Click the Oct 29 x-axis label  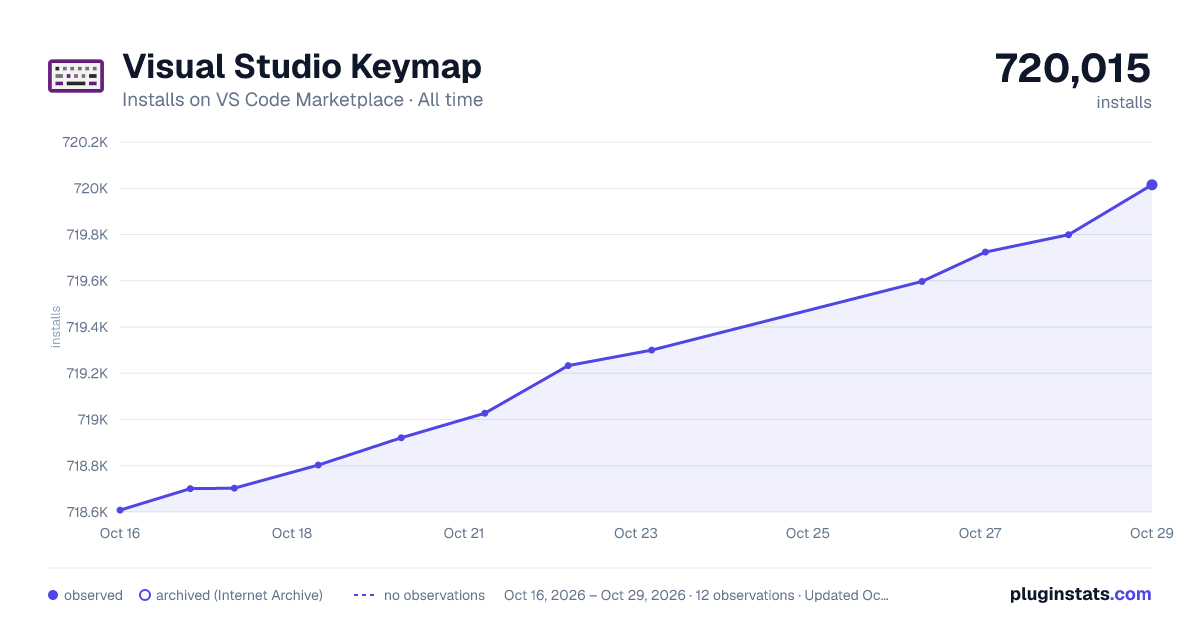click(x=1151, y=533)
